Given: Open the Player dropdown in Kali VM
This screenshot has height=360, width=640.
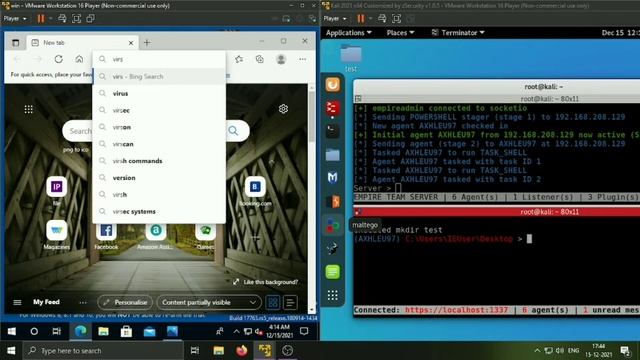Looking at the screenshot, I should tap(335, 18).
